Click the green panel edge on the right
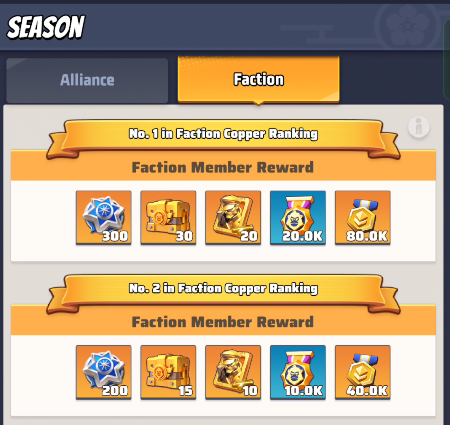The image size is (450, 425). pos(447,59)
